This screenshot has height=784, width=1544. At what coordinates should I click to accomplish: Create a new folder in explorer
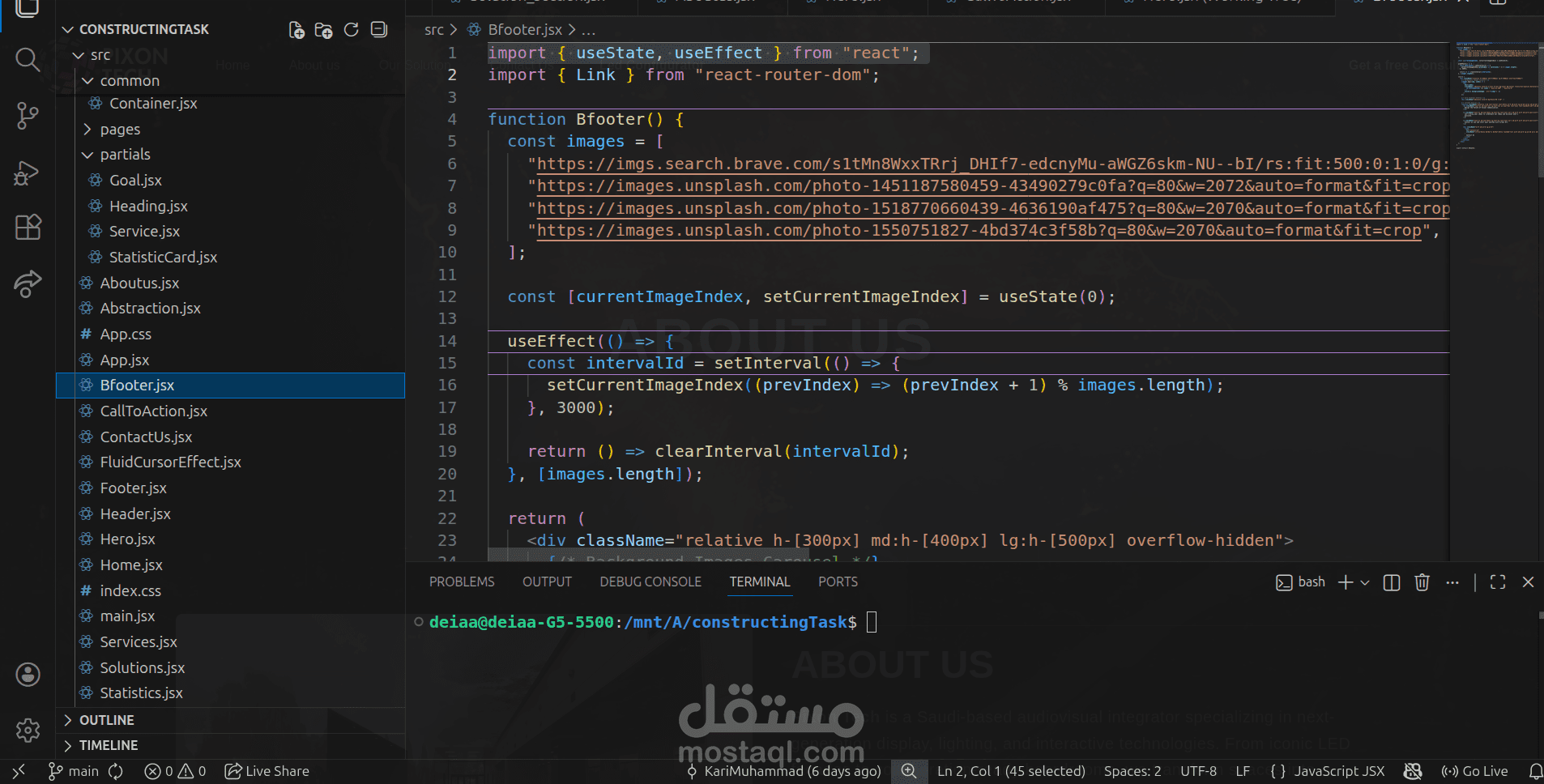[x=323, y=30]
